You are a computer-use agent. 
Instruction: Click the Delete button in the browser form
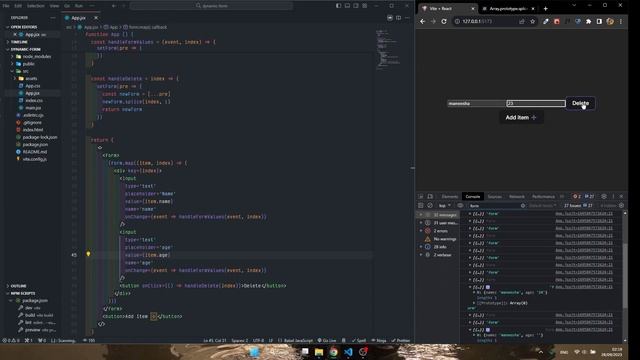click(580, 103)
